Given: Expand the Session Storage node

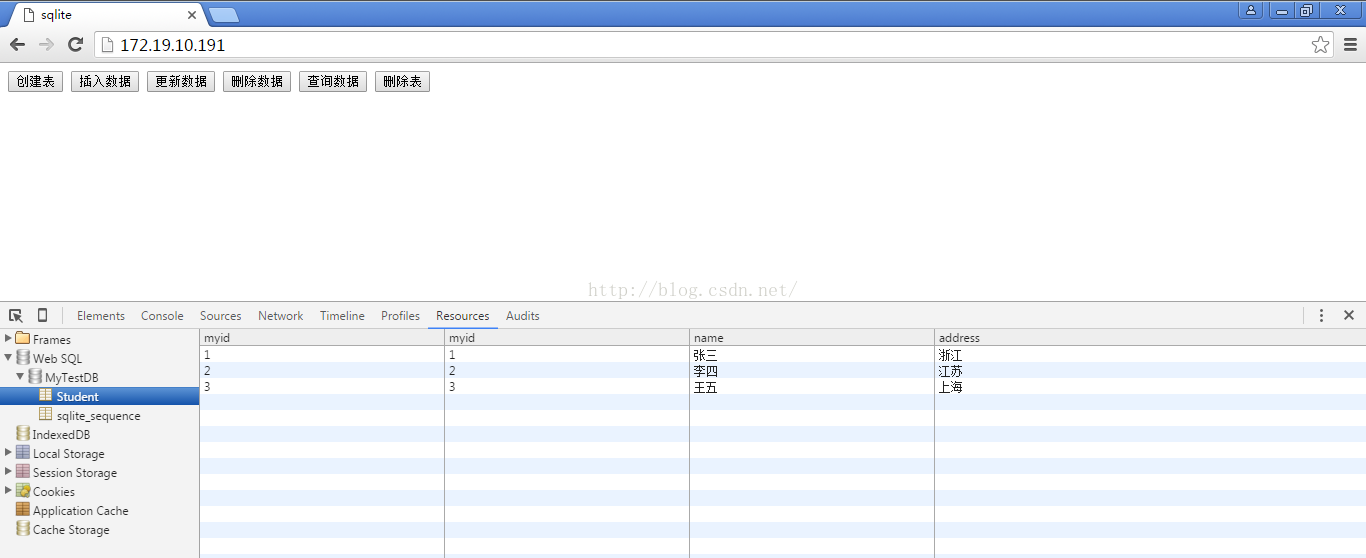Looking at the screenshot, I should 9,471.
